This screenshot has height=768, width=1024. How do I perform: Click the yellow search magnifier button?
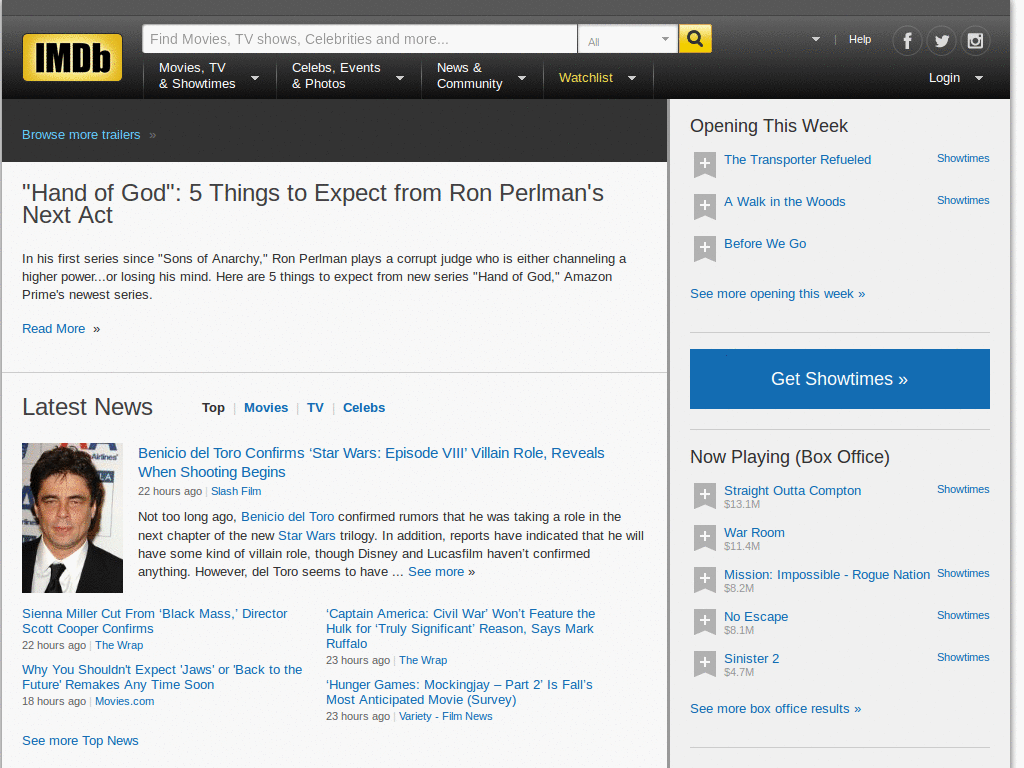pos(695,39)
